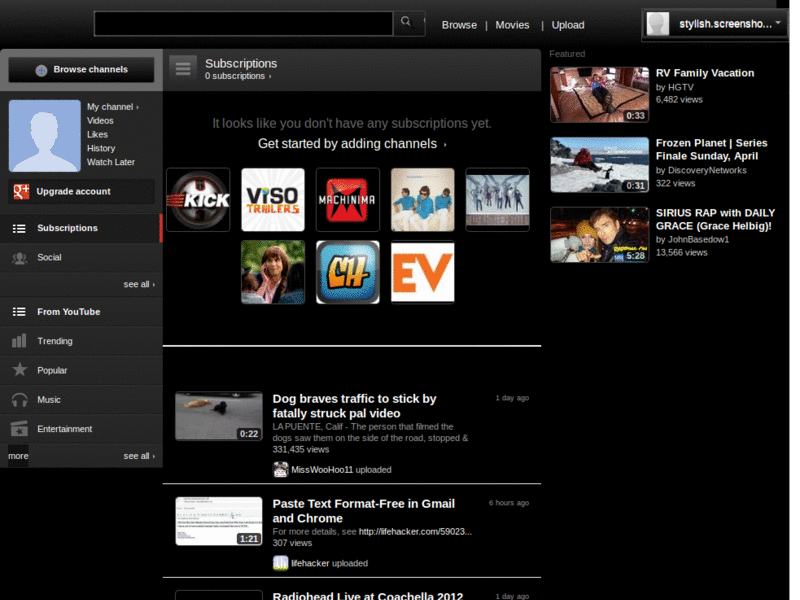Screen dimensions: 800x600
Task: Open the woman-on-phone channel thumbnail
Action: pyautogui.click(x=273, y=272)
